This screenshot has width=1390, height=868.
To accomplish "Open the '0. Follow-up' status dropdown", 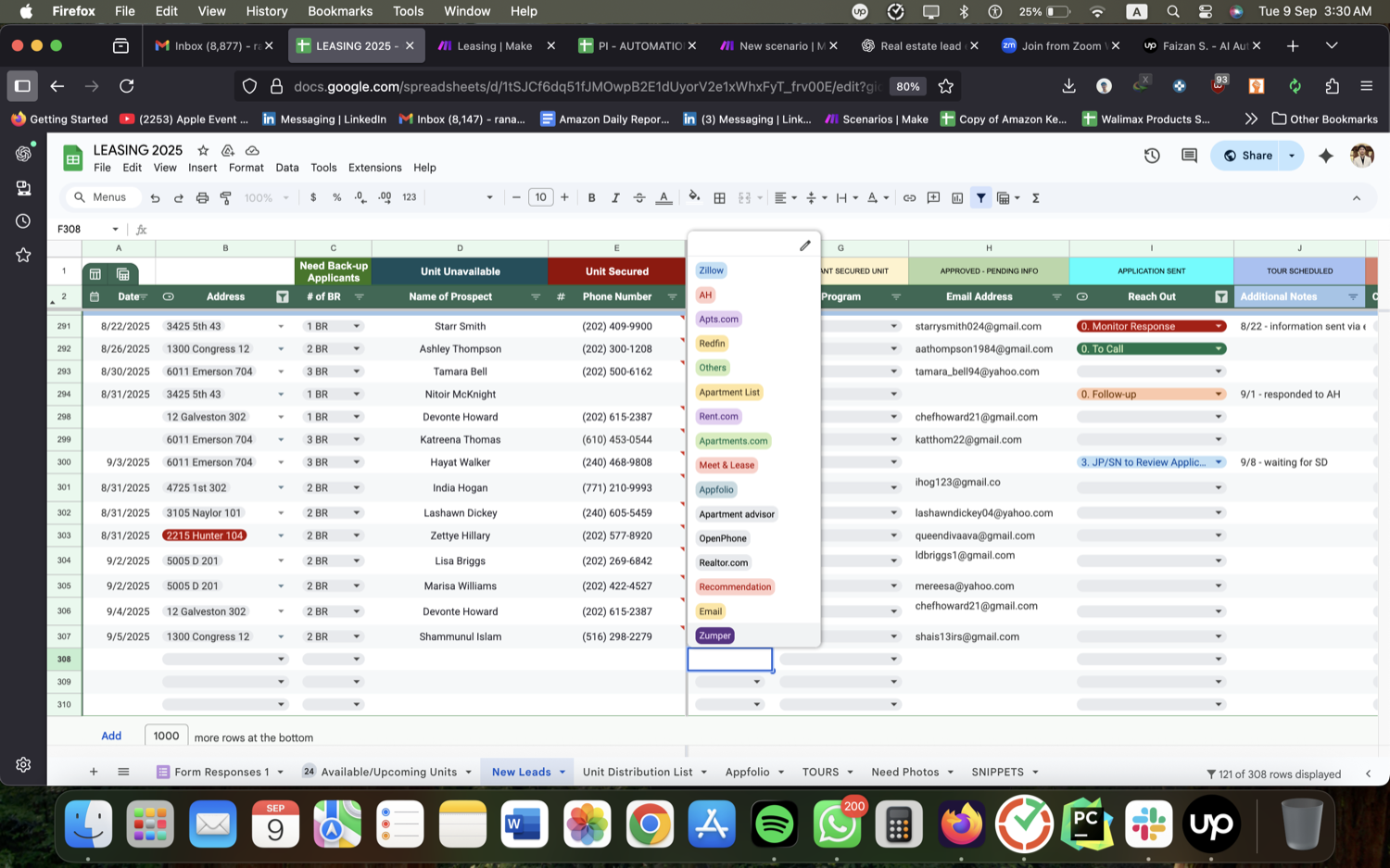I will (1219, 394).
